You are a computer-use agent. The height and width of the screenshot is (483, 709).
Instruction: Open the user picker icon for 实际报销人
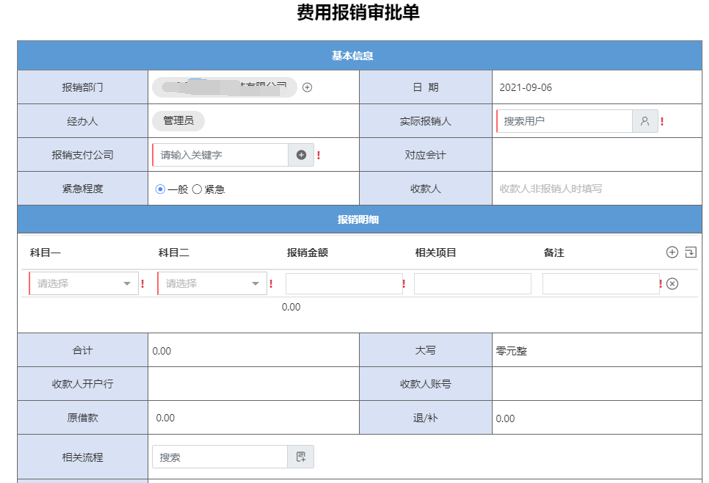point(645,121)
